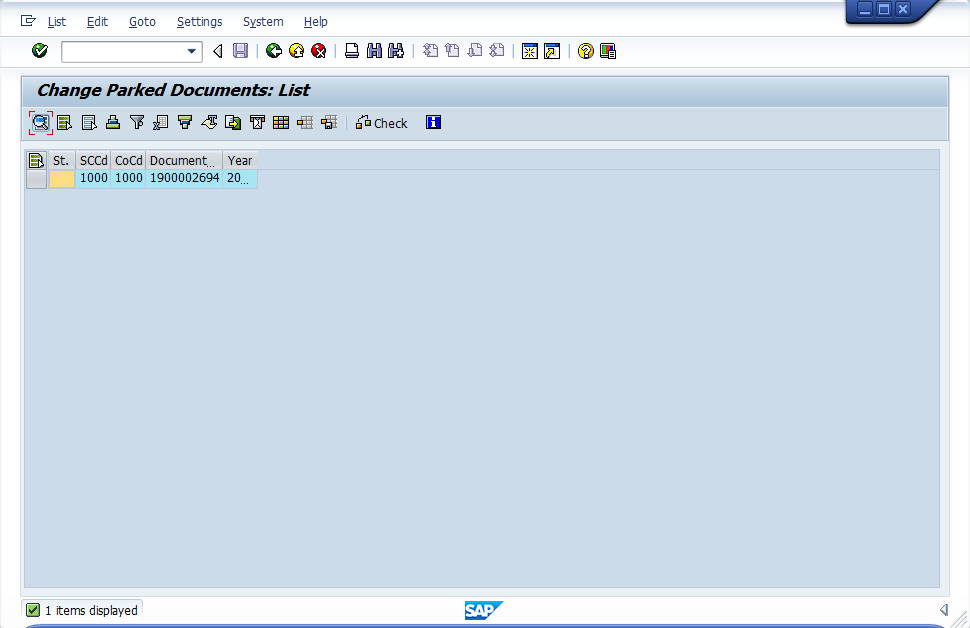
Task: Click the CoCd column header
Action: click(129, 161)
